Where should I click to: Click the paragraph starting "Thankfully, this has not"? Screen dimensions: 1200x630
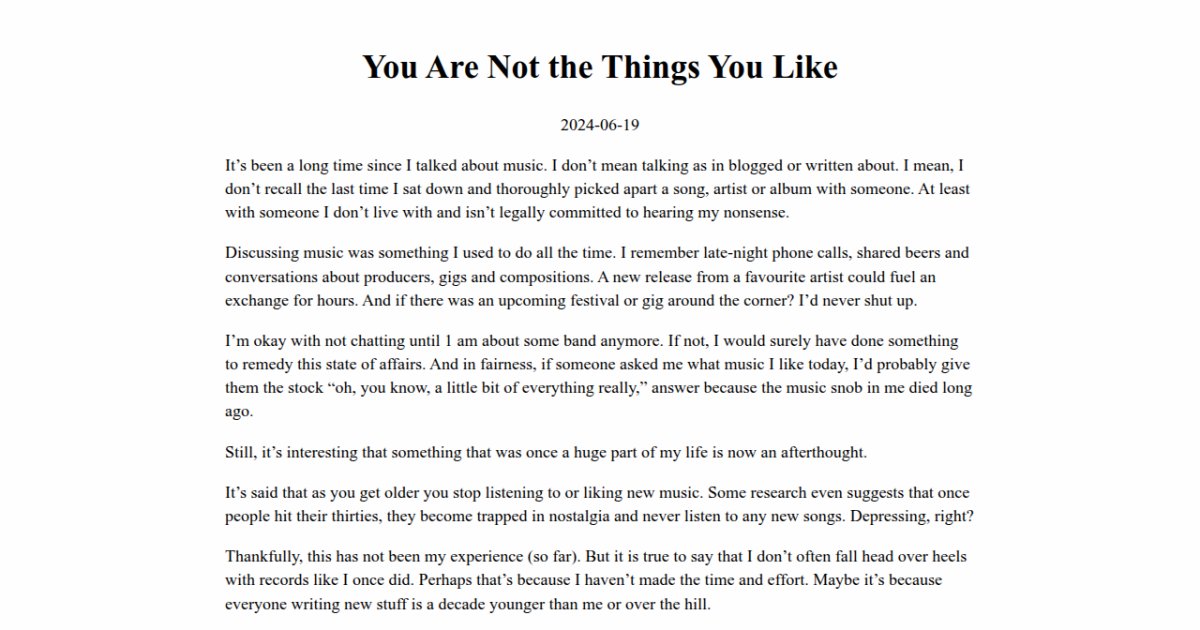[598, 580]
